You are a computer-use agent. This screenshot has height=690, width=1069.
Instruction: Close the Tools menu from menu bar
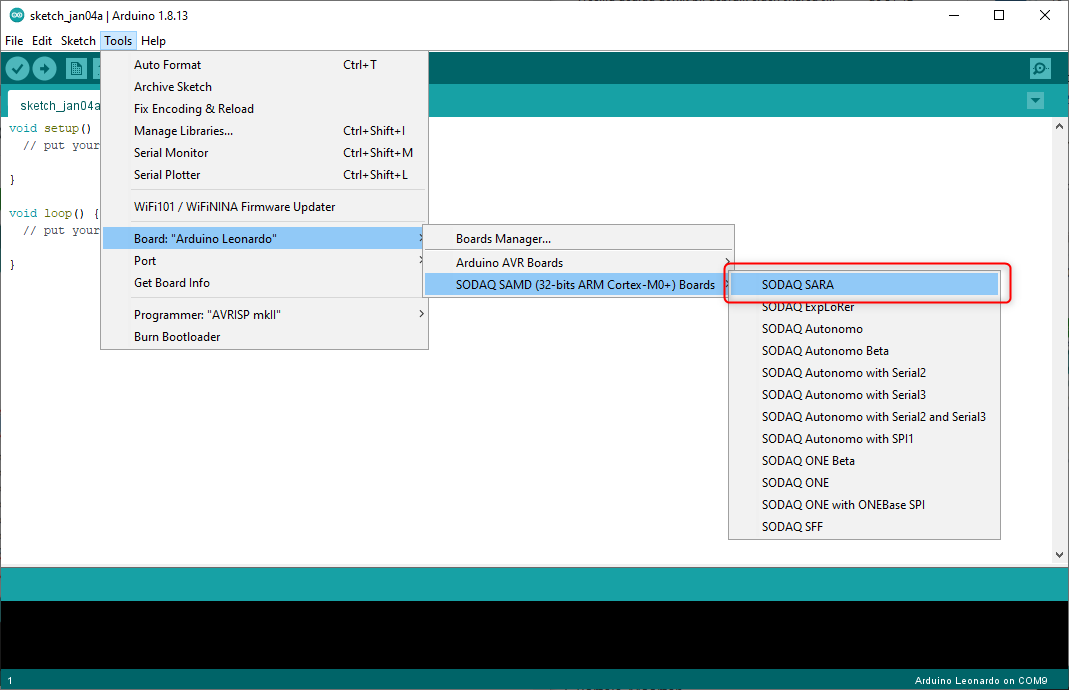[118, 41]
